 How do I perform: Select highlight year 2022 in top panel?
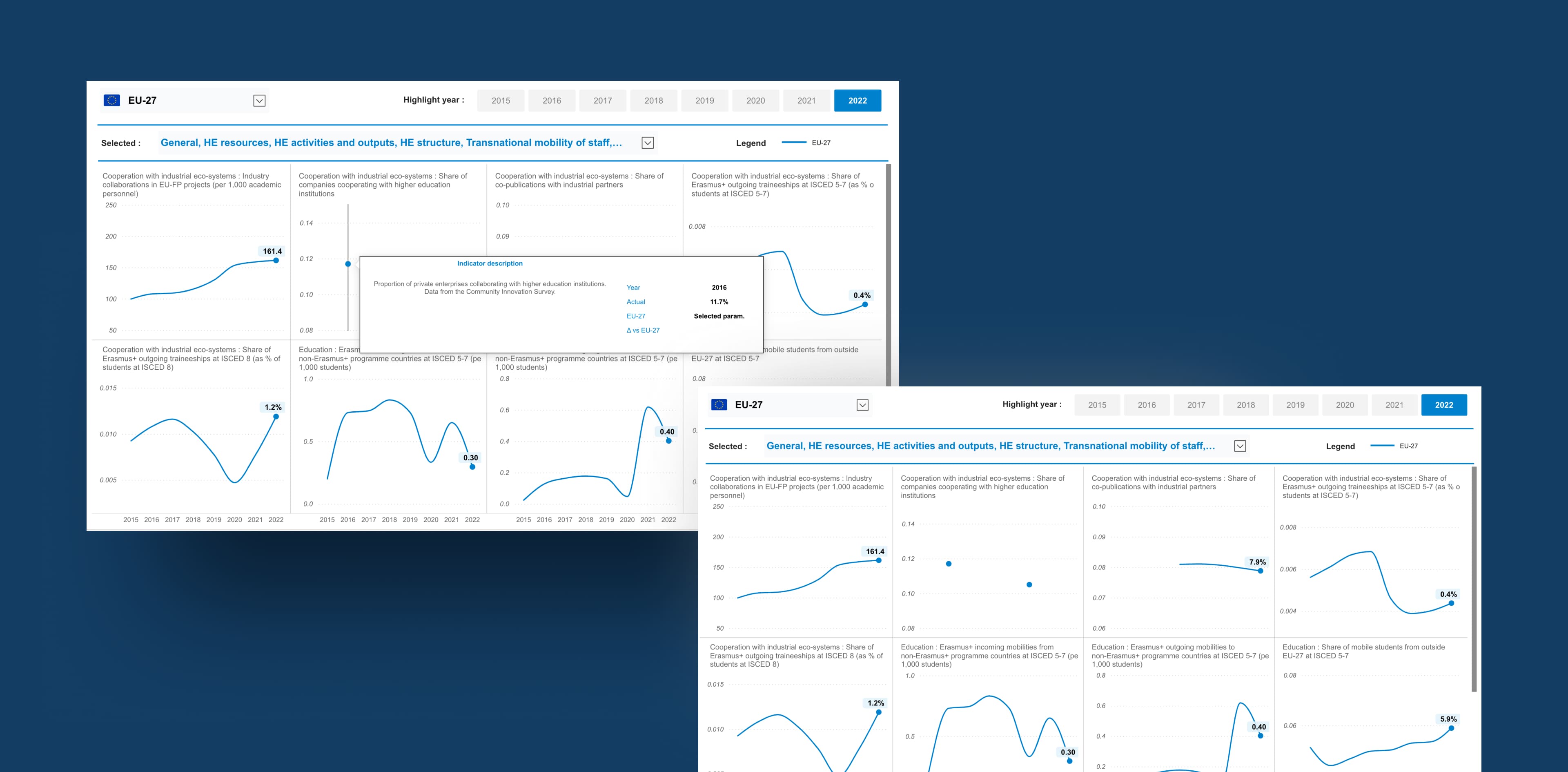tap(857, 101)
